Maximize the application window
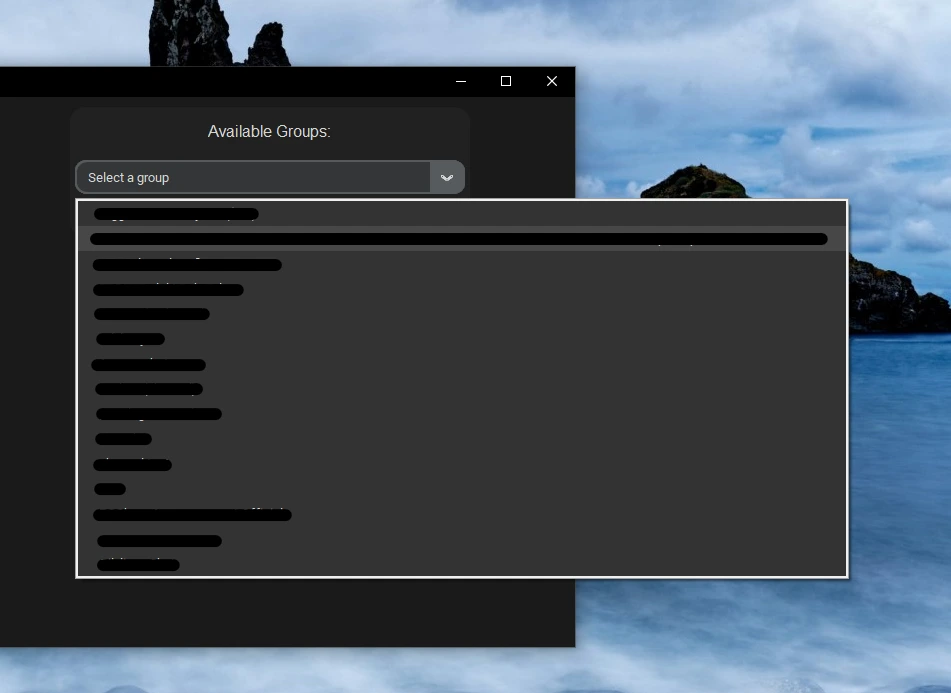This screenshot has height=693, width=951. (506, 82)
